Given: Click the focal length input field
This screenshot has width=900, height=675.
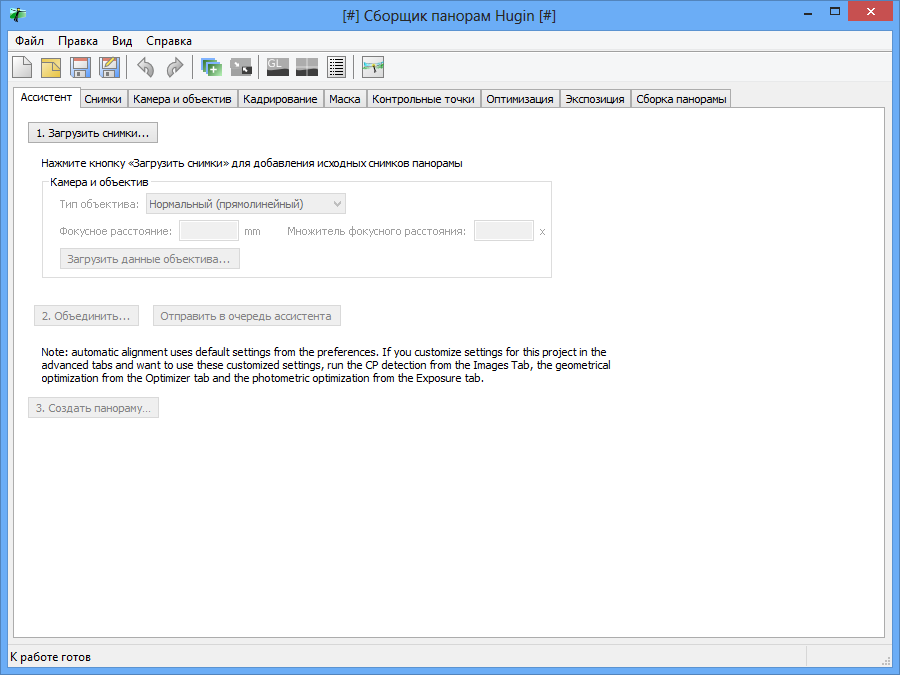Looking at the screenshot, I should (x=209, y=231).
